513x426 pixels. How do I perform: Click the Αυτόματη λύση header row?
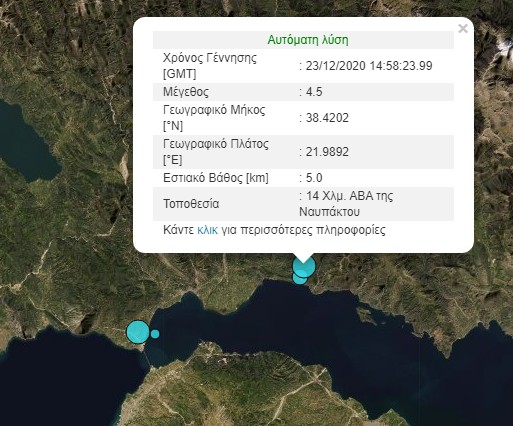point(303,40)
